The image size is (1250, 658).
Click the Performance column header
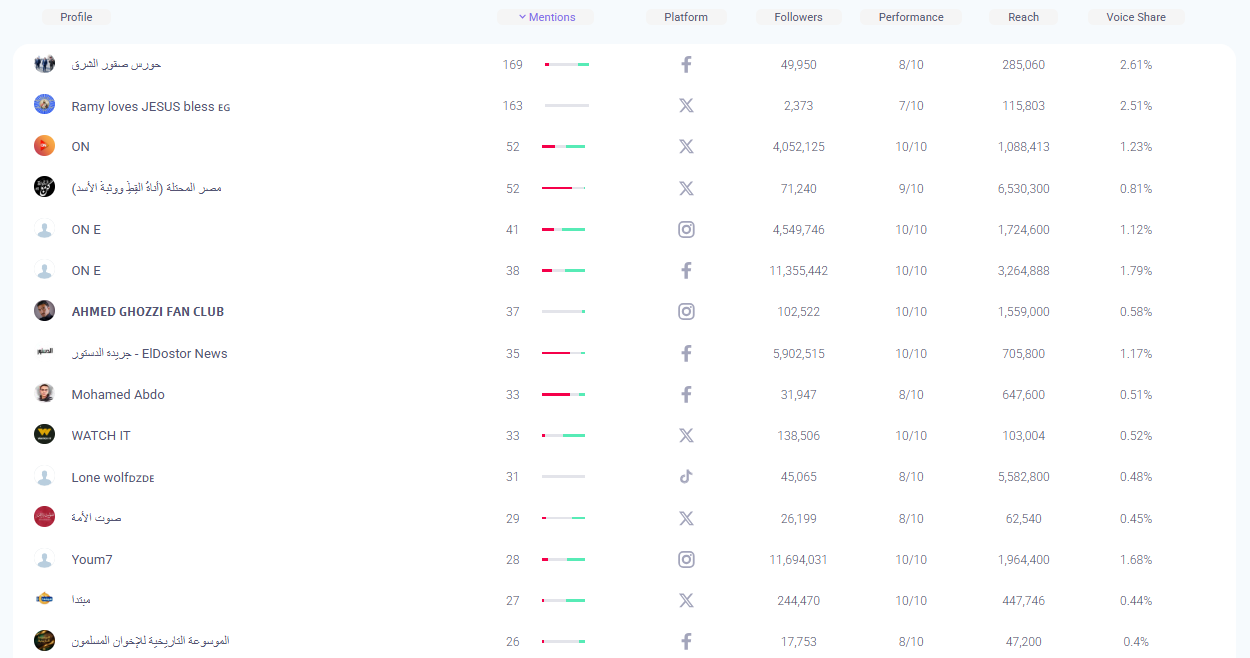(x=911, y=17)
